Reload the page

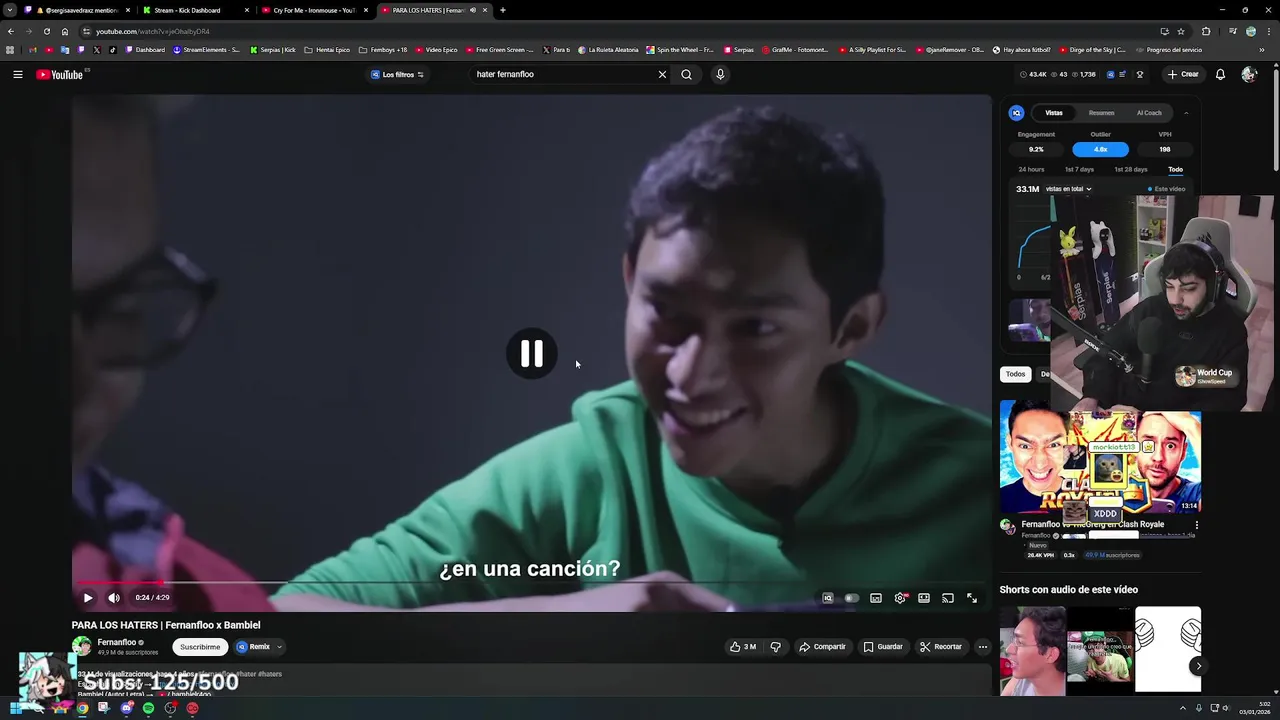click(46, 31)
